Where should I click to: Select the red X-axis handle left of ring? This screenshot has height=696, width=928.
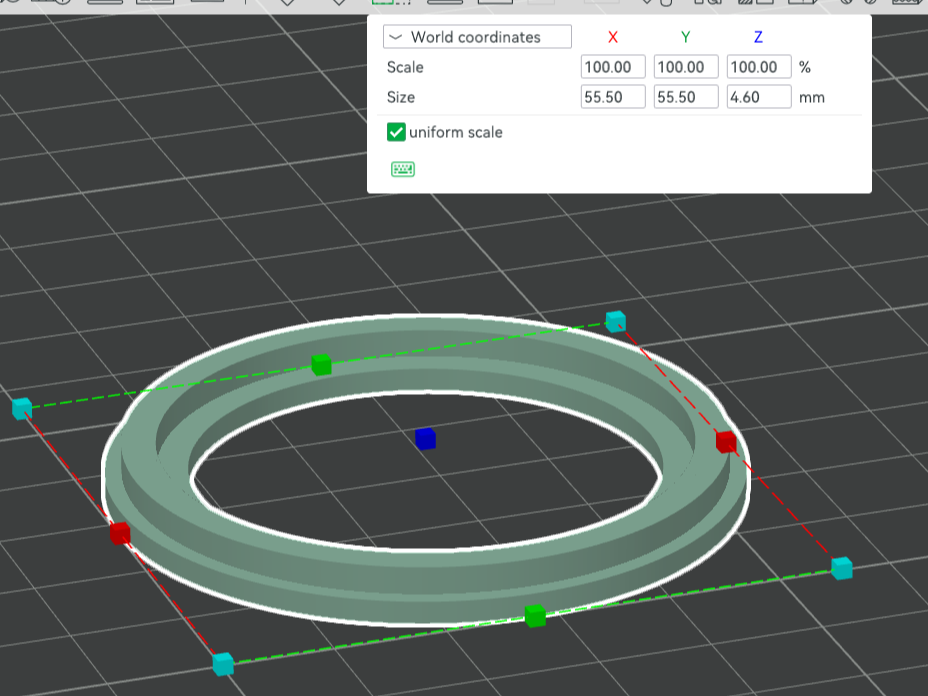[120, 533]
